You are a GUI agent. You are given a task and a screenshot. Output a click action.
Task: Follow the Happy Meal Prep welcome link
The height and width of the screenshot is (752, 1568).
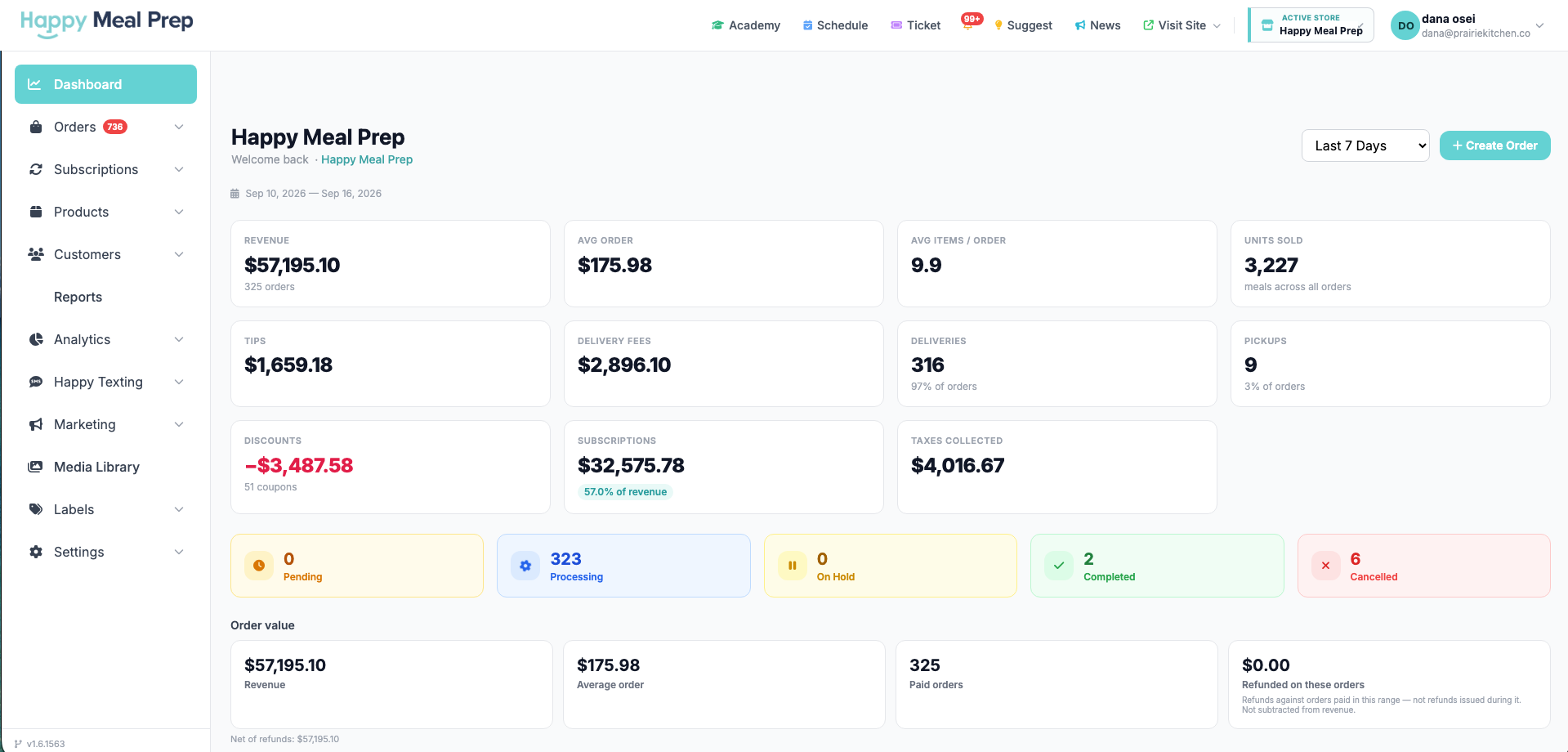point(367,159)
